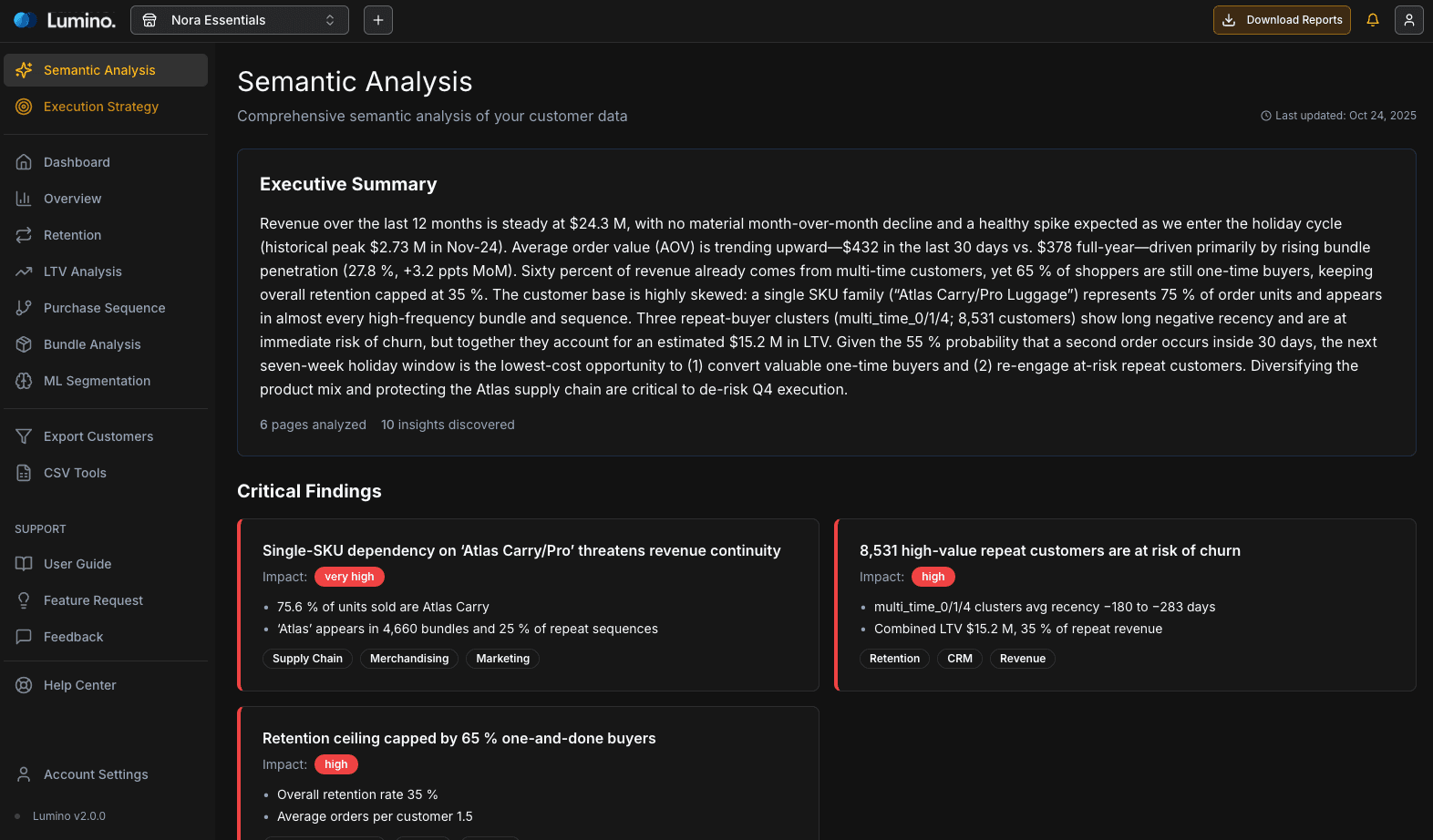Select the Overview chart icon
Viewport: 1433px width, 840px height.
(25, 199)
